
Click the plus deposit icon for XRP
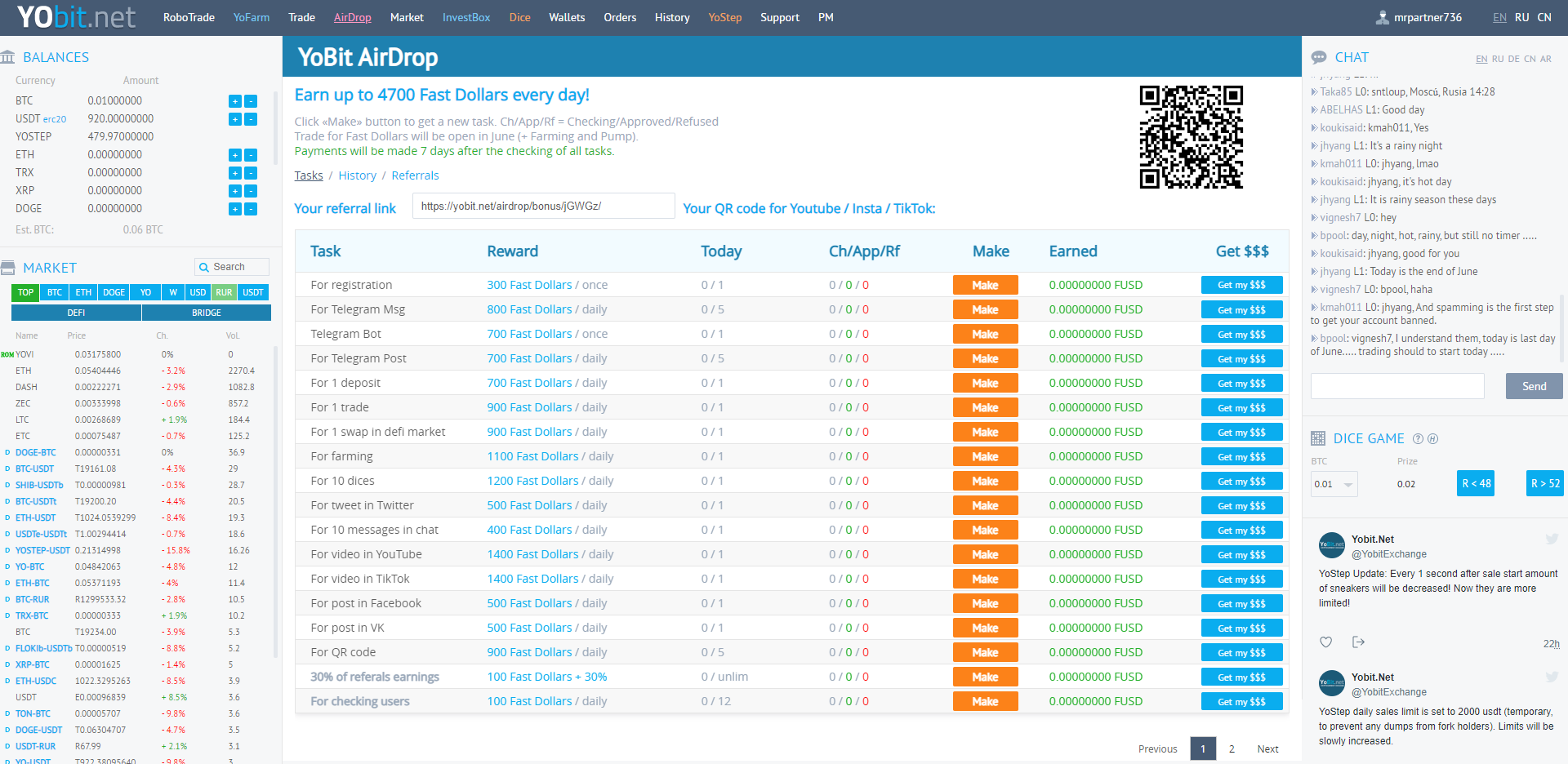tap(234, 191)
